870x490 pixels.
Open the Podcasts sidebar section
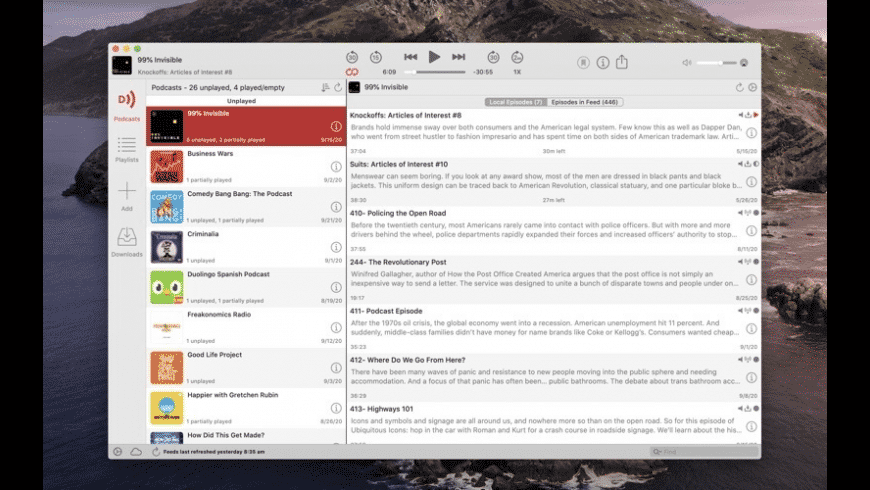point(127,105)
